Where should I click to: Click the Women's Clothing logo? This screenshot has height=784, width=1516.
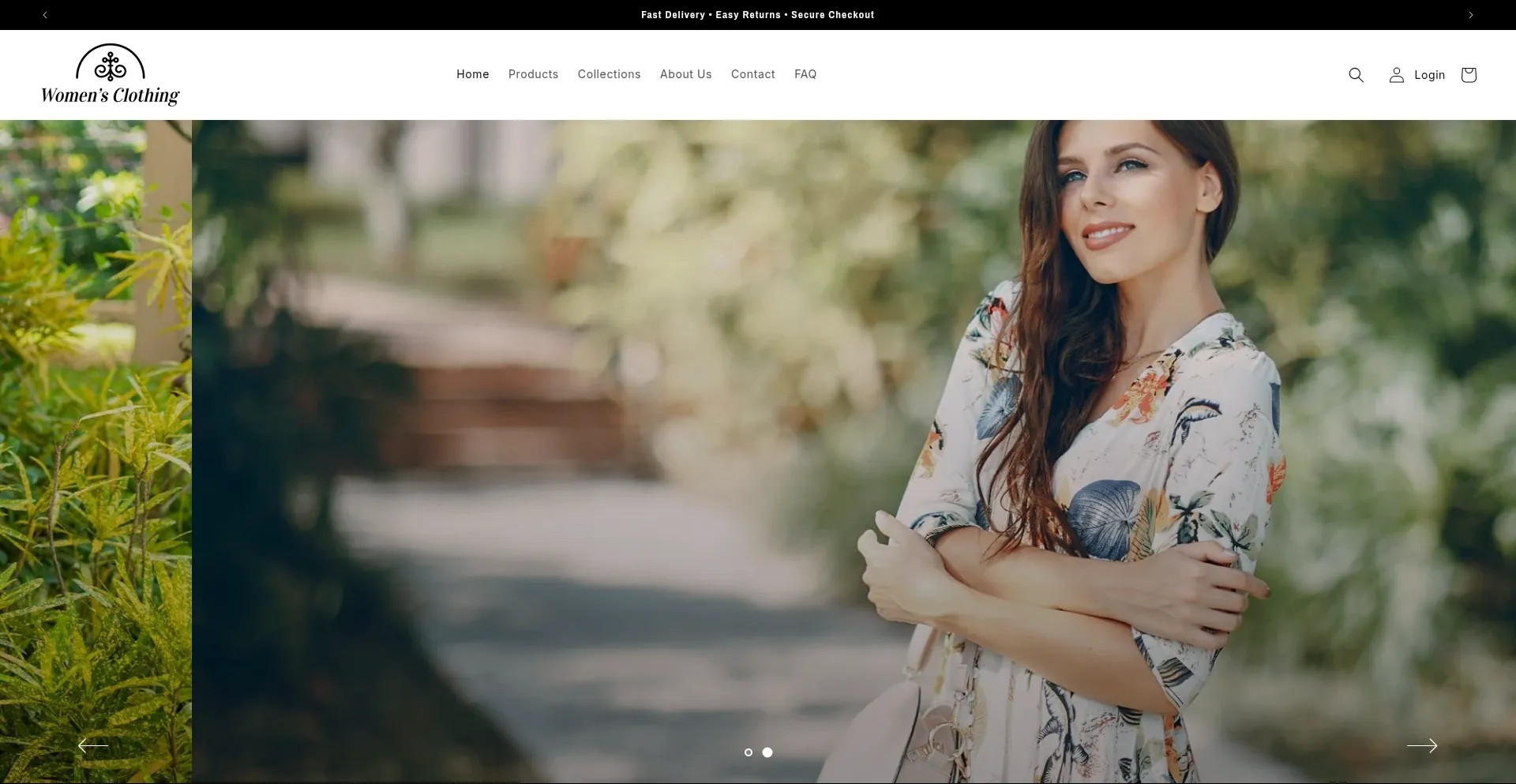pyautogui.click(x=111, y=75)
